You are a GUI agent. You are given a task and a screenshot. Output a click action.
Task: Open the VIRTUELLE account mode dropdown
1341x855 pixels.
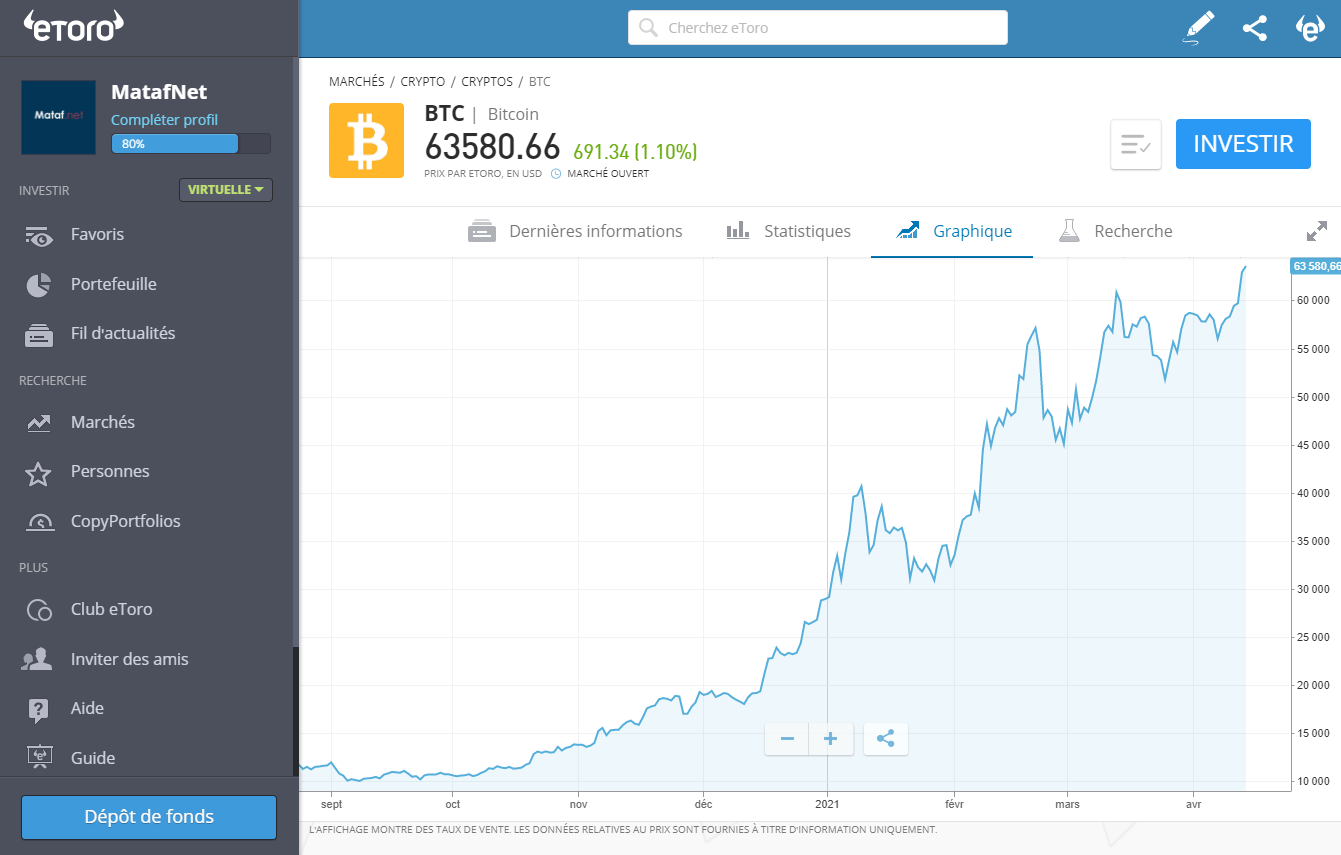click(226, 190)
